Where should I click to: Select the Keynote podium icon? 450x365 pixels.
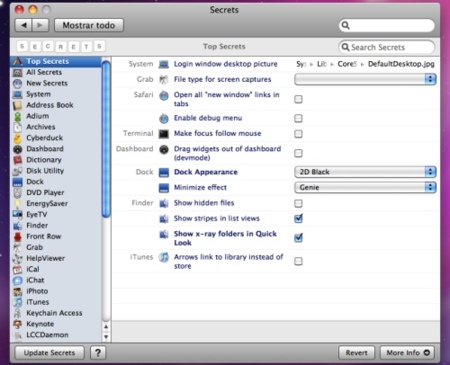coord(17,324)
